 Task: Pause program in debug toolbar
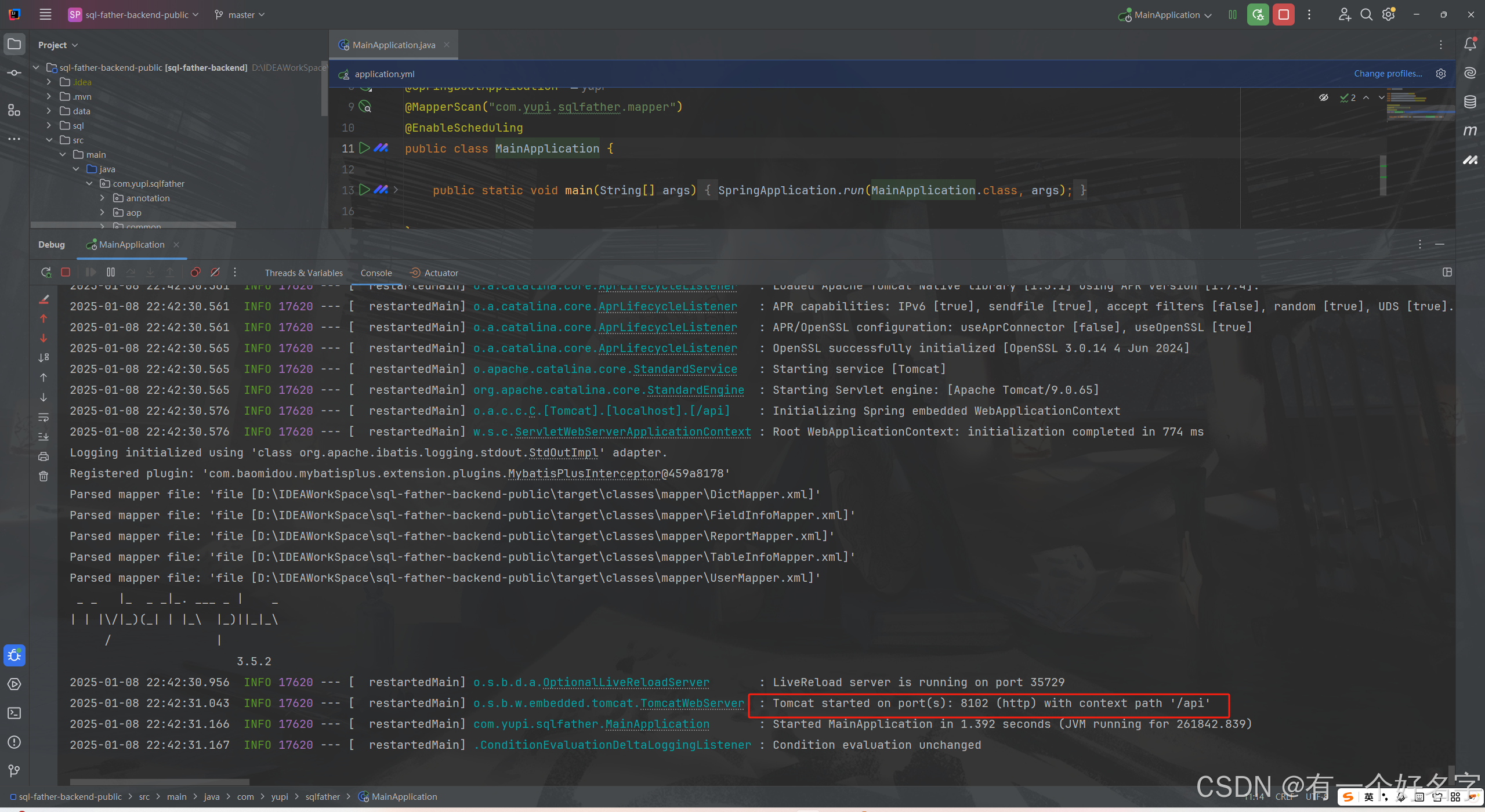coord(111,272)
